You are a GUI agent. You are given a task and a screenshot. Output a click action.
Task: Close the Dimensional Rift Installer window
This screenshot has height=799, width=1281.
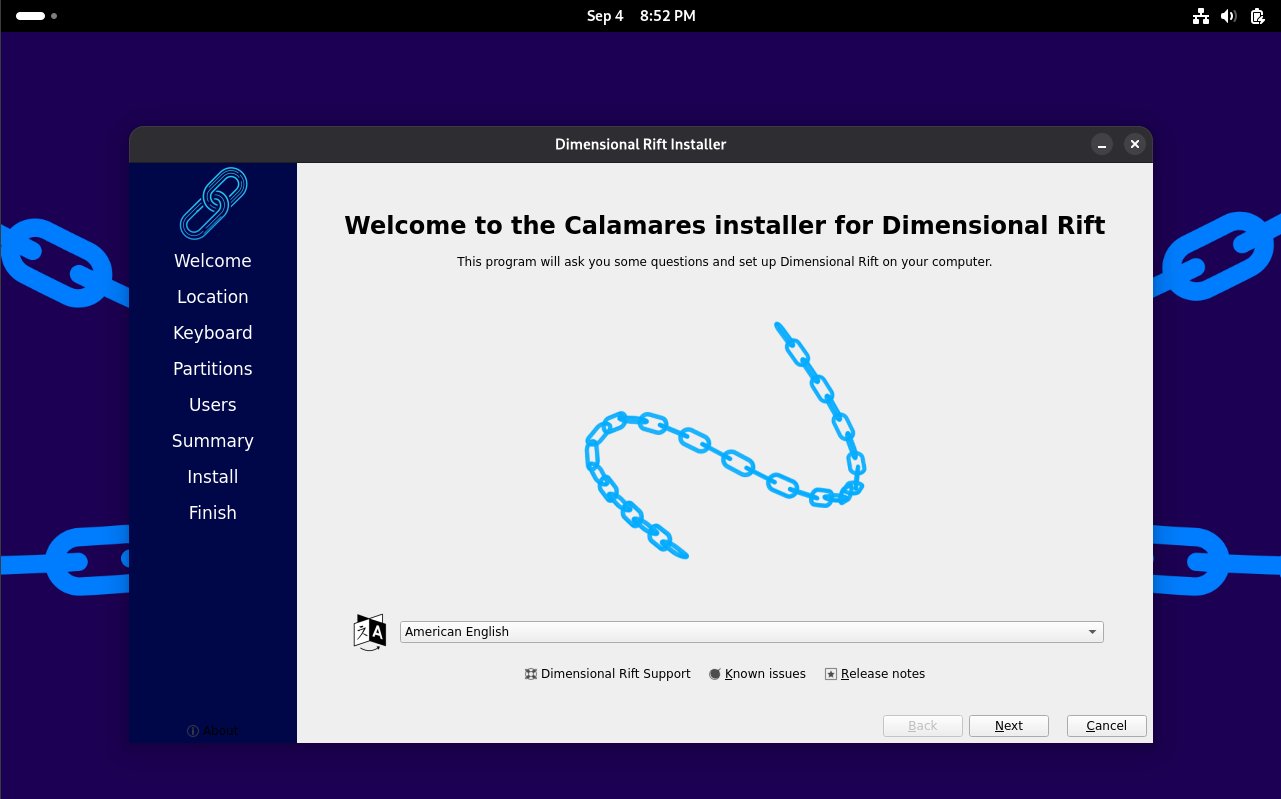tap(1134, 144)
